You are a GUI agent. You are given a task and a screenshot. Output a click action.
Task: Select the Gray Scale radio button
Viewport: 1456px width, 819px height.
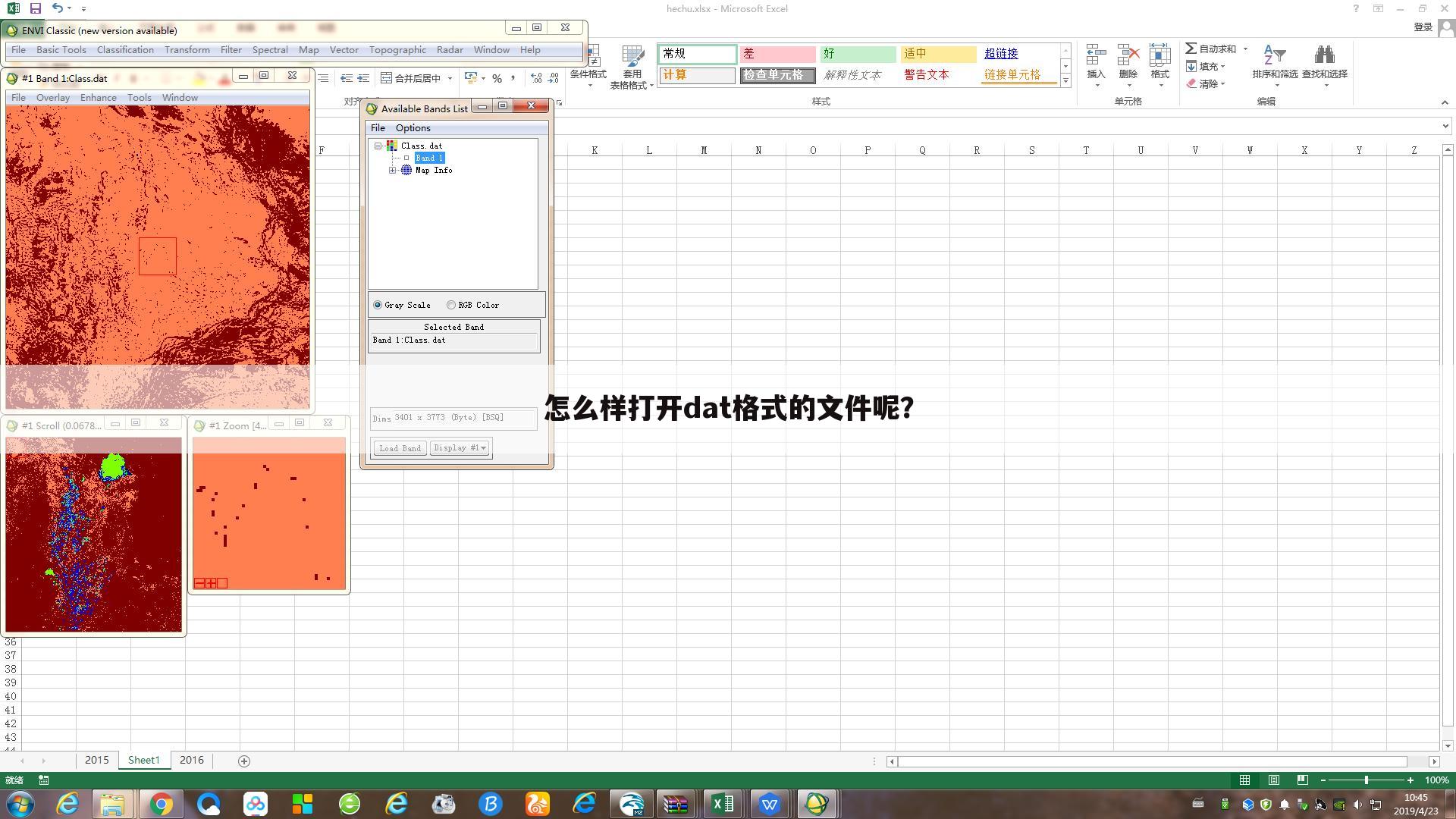pos(378,305)
